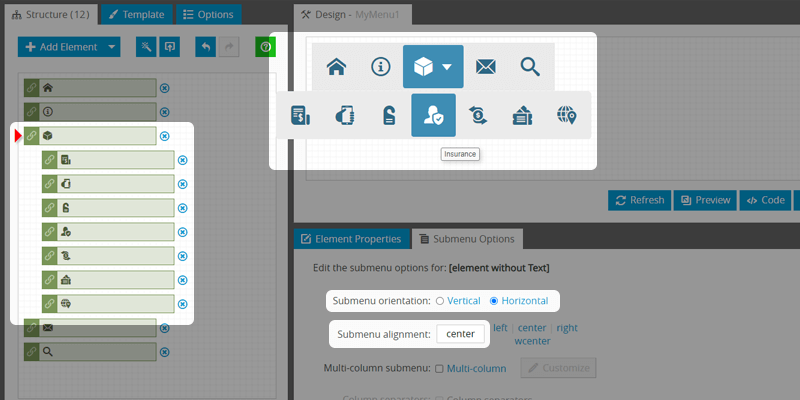
Task: Click the envelope icon in menu preview
Action: [486, 67]
